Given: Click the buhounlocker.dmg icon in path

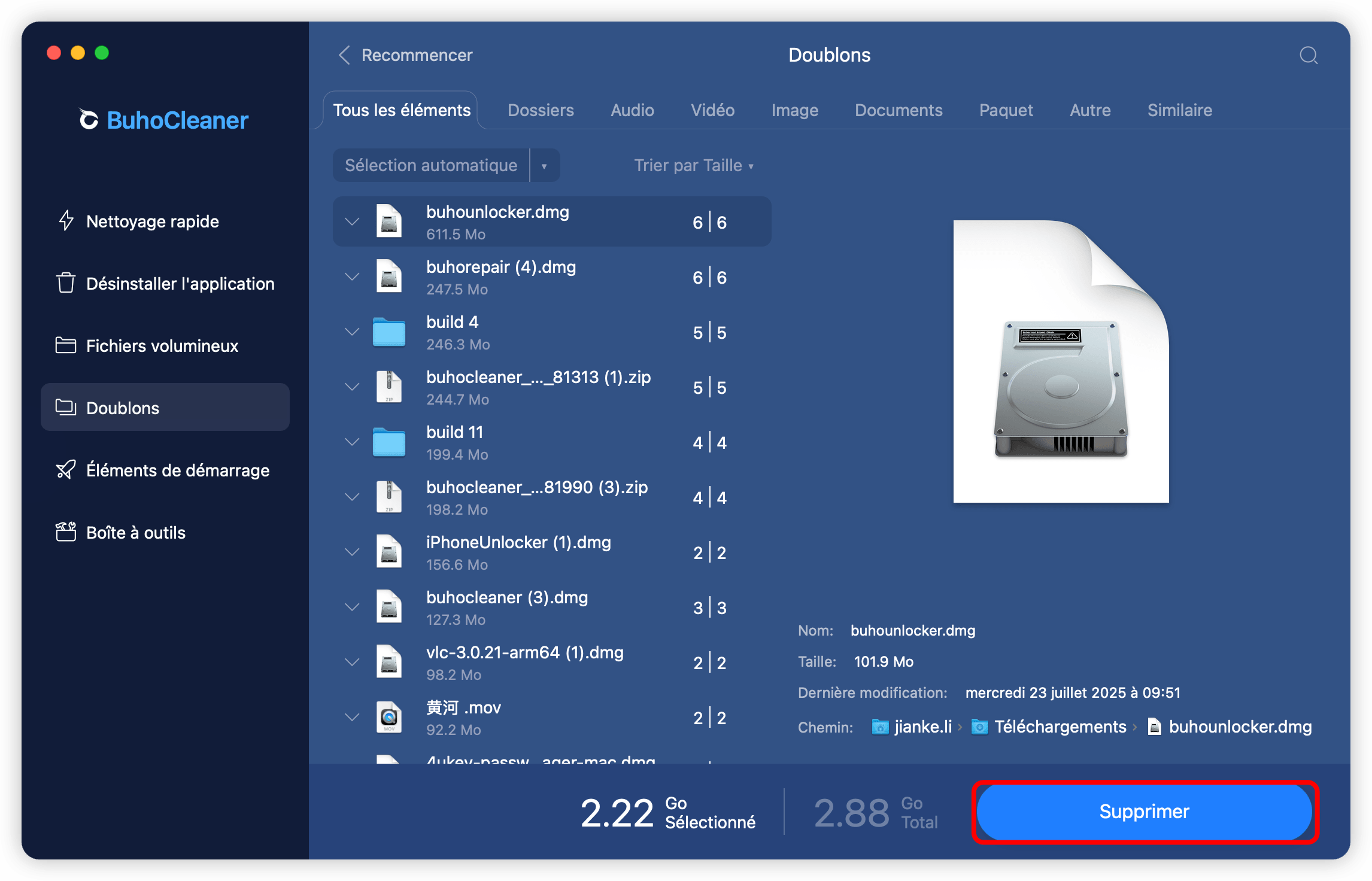Looking at the screenshot, I should 1155,727.
